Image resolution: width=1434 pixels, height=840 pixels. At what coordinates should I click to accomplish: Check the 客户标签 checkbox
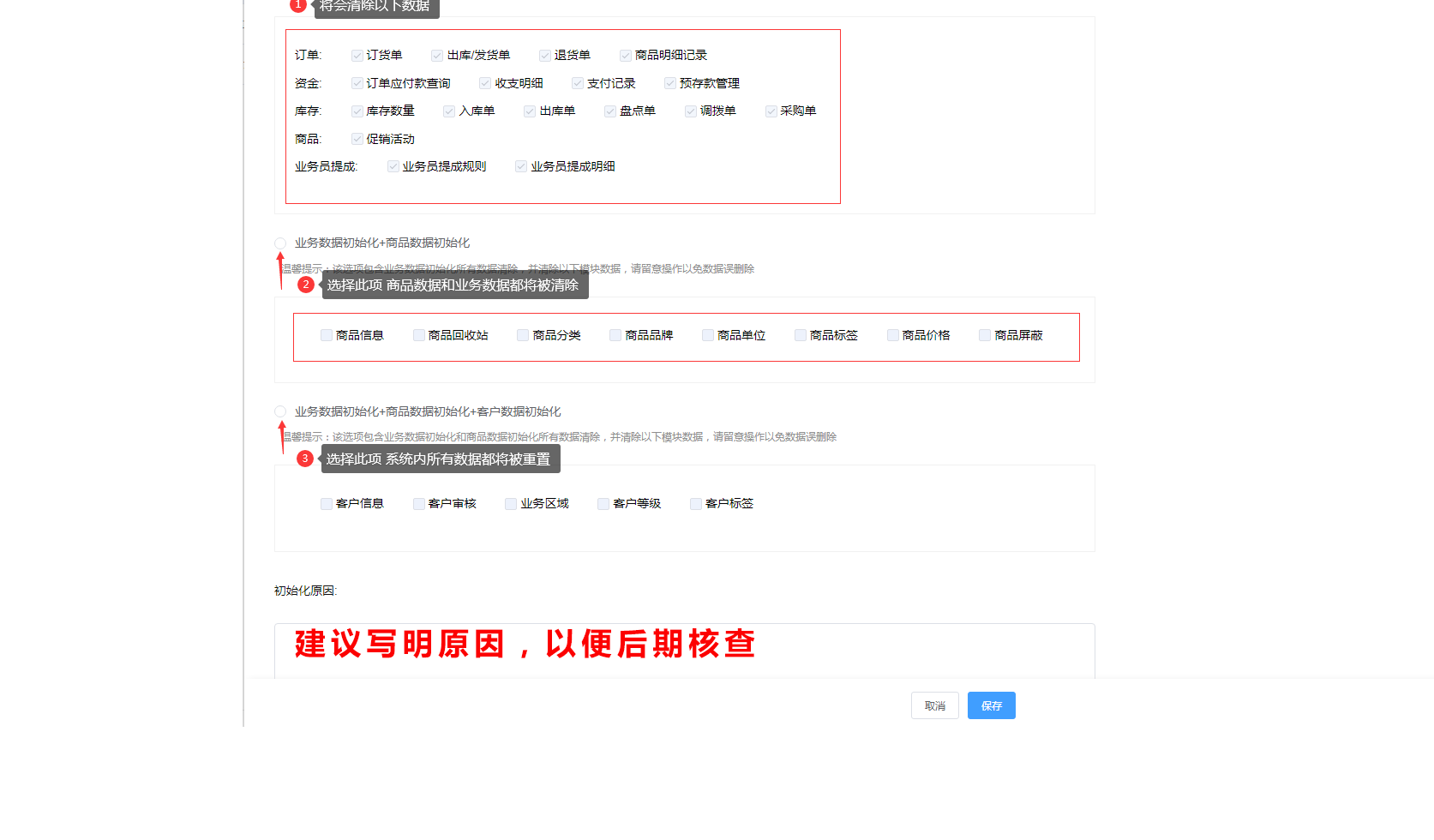pos(696,504)
